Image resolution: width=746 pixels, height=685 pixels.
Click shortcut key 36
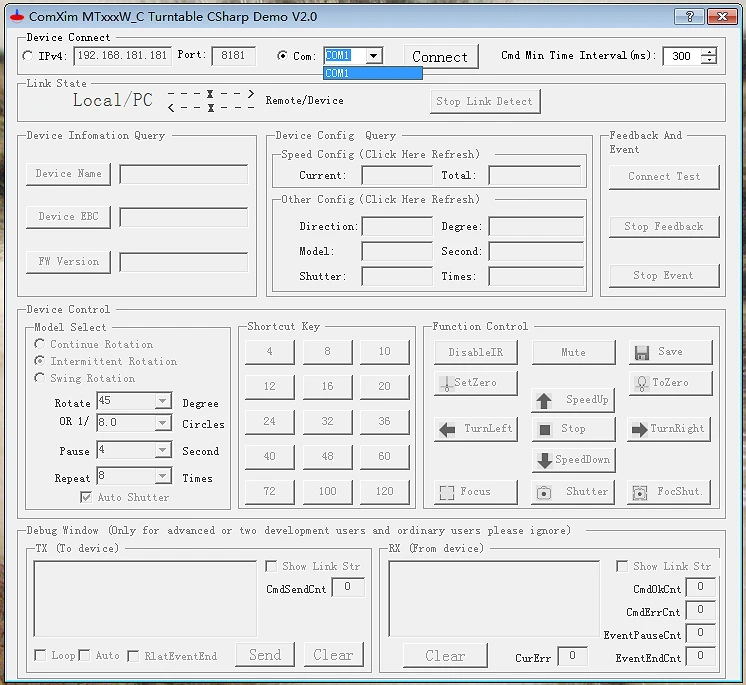384,422
